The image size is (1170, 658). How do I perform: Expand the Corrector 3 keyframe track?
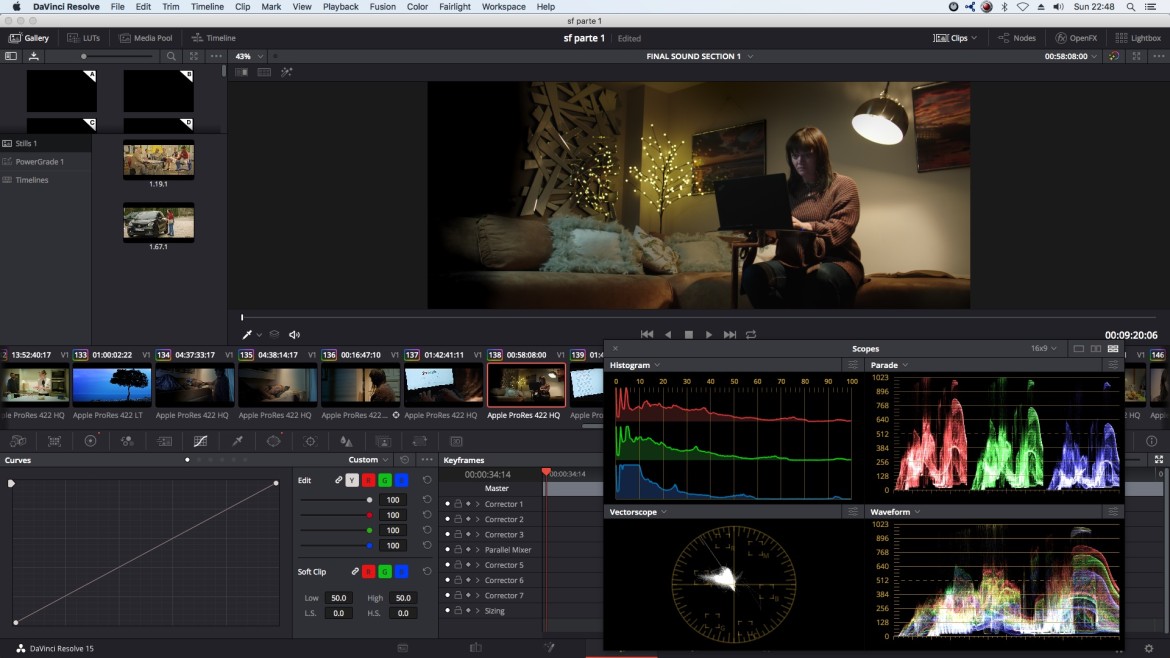coord(478,535)
